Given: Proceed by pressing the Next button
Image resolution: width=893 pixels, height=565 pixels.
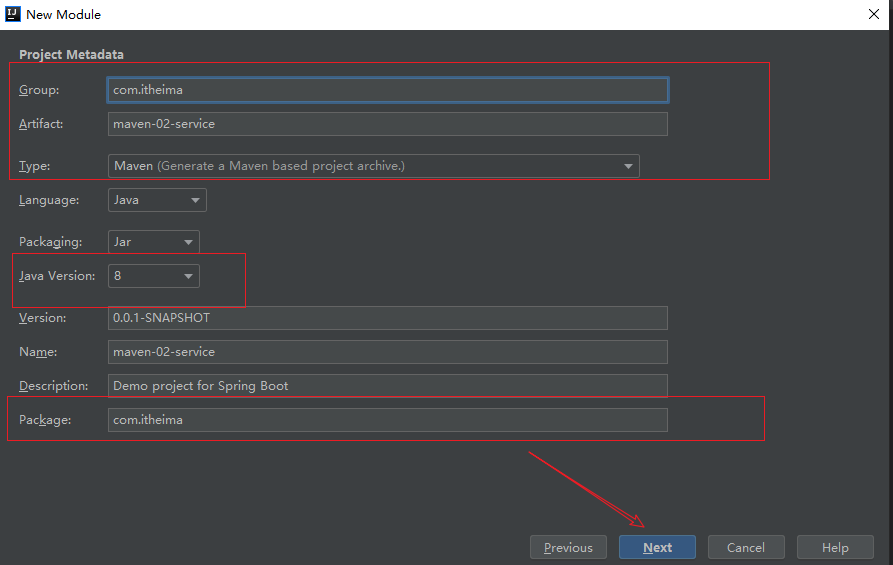Looking at the screenshot, I should click(x=657, y=547).
